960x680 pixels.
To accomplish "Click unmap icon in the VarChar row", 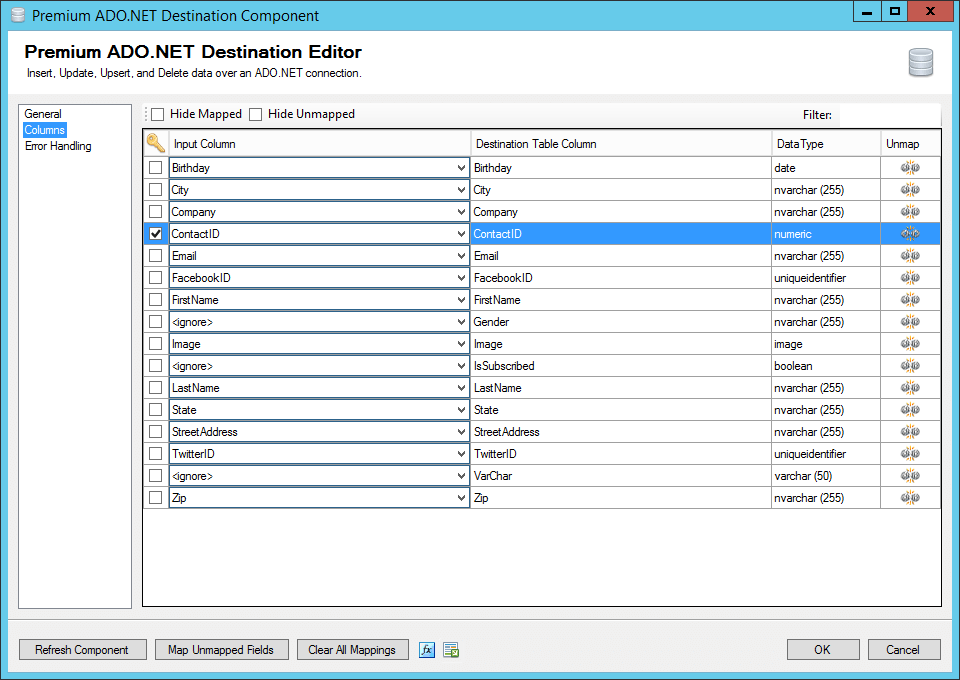I will click(x=910, y=476).
